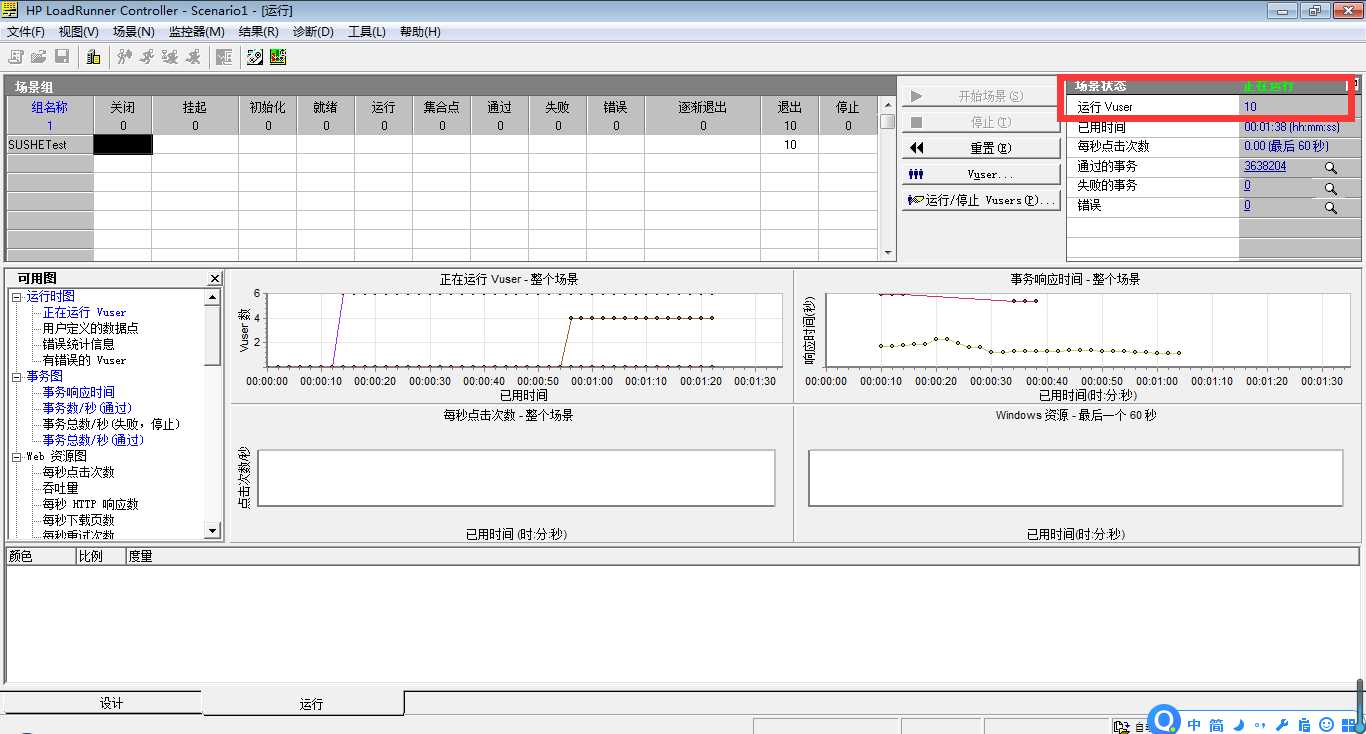Open the 场景(N) menu
Image resolution: width=1366 pixels, height=734 pixels.
coord(134,32)
